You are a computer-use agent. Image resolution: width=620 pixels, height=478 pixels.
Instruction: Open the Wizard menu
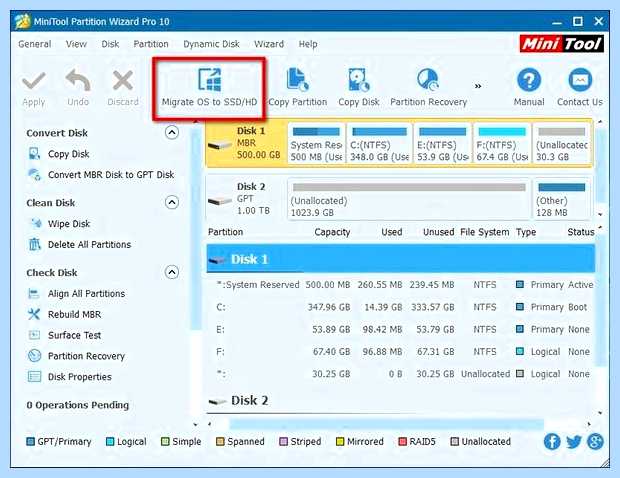(x=269, y=44)
